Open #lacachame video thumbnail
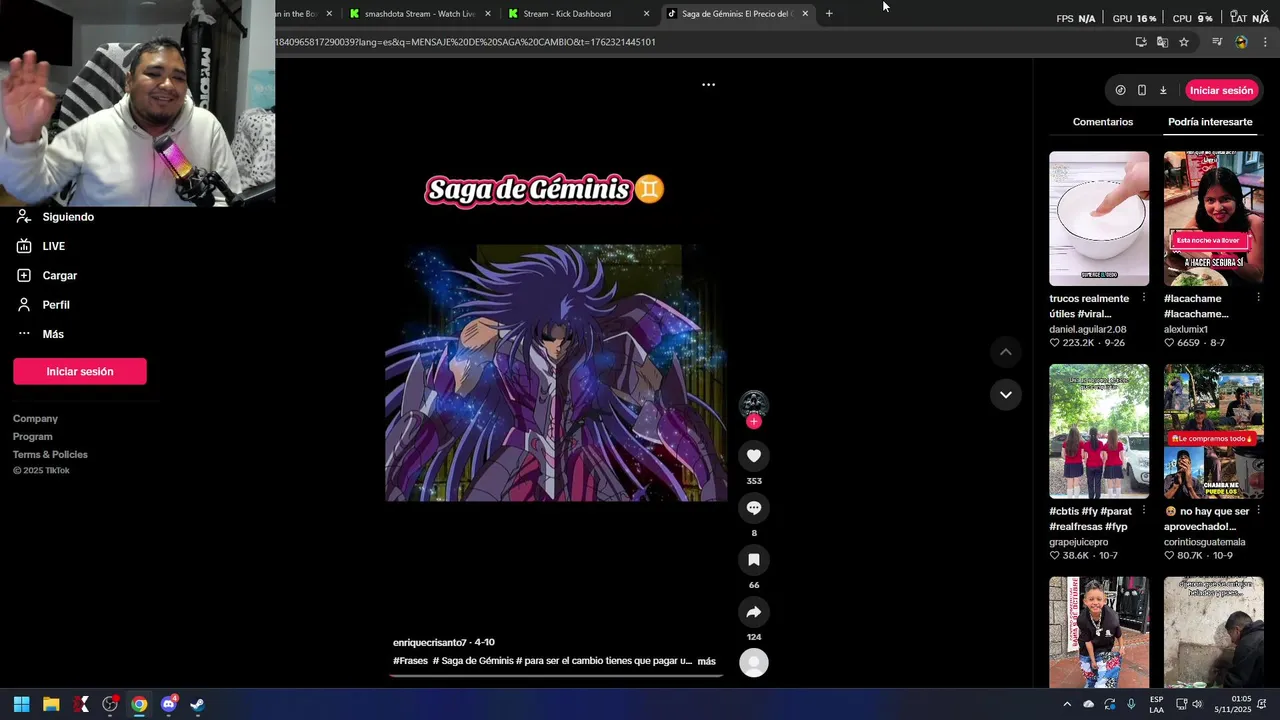Image resolution: width=1280 pixels, height=720 pixels. [x=1213, y=219]
